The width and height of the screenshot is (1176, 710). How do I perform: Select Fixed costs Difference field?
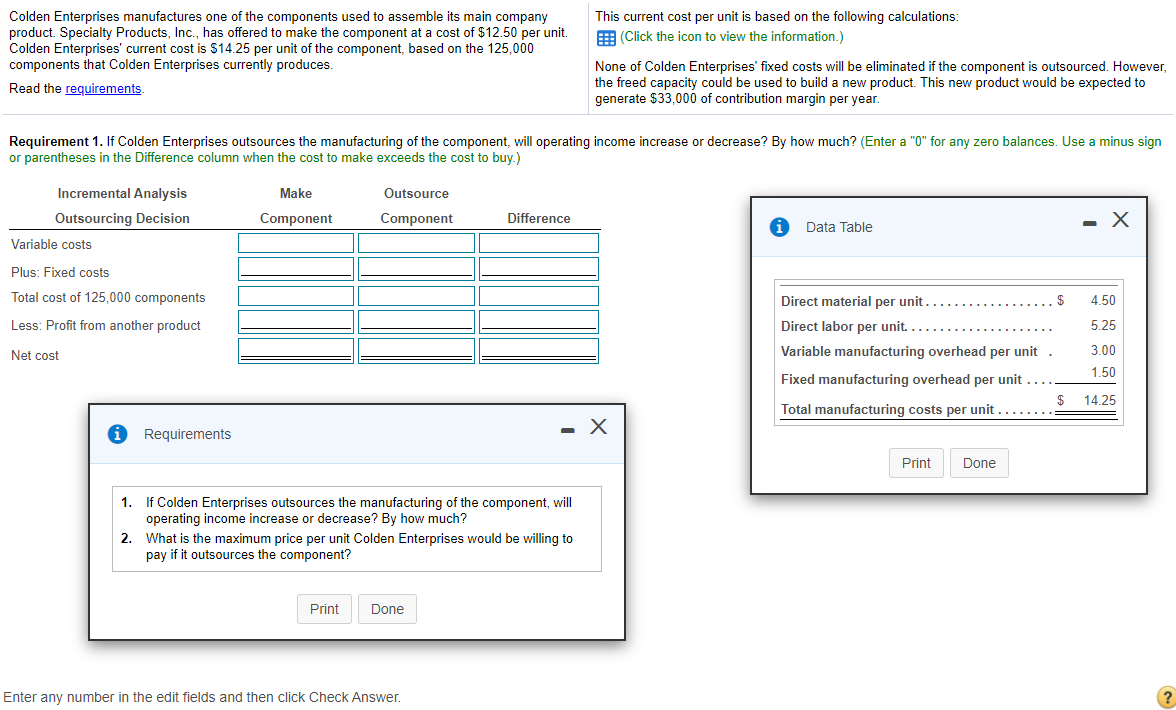tap(539, 269)
